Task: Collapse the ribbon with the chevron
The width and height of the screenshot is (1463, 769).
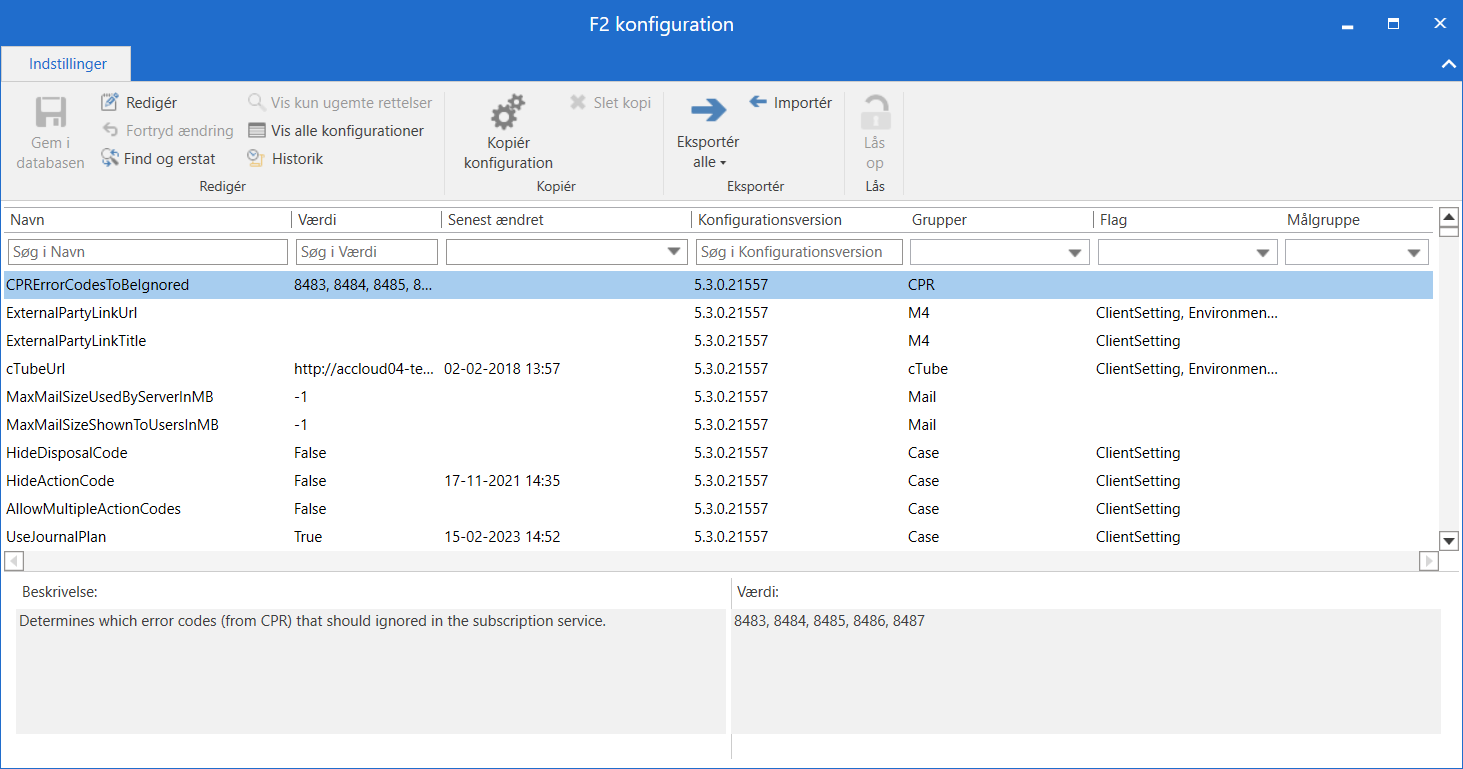Action: tap(1448, 64)
